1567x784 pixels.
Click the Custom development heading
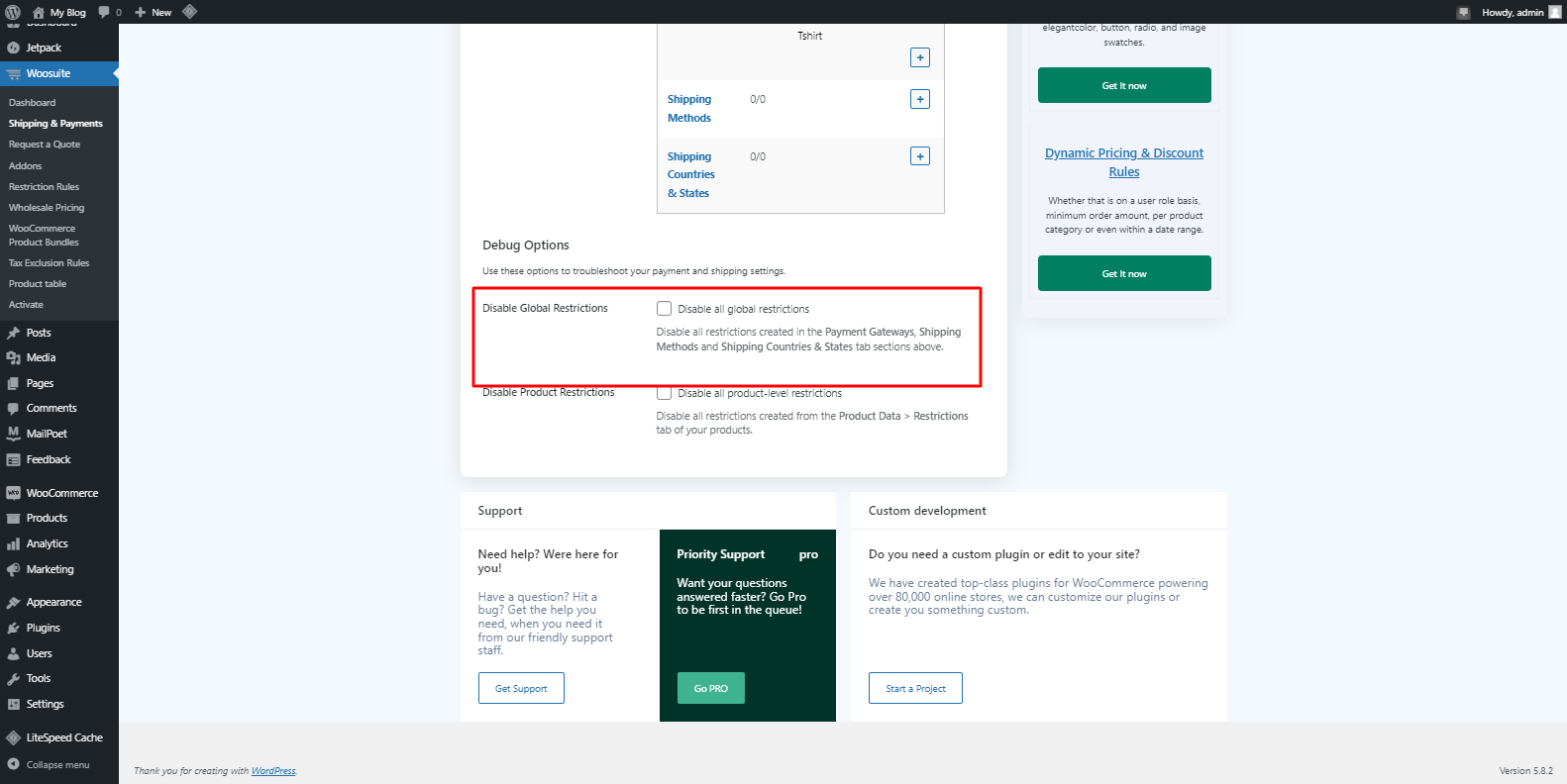click(x=927, y=511)
